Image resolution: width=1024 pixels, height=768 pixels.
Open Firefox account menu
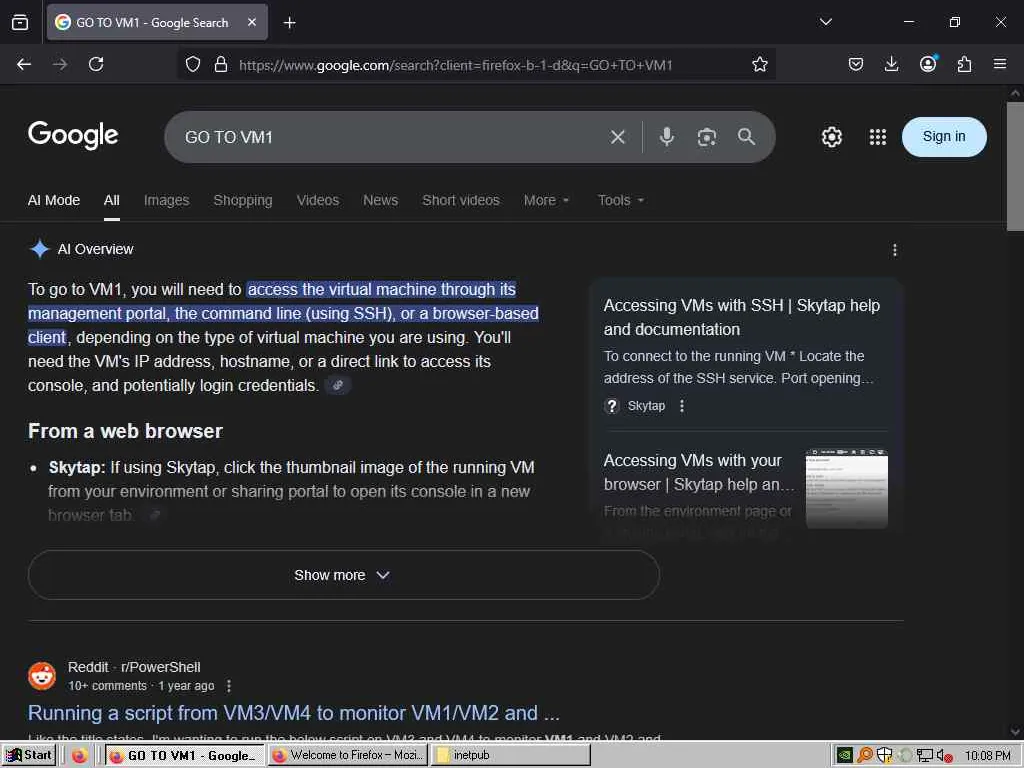tap(928, 63)
